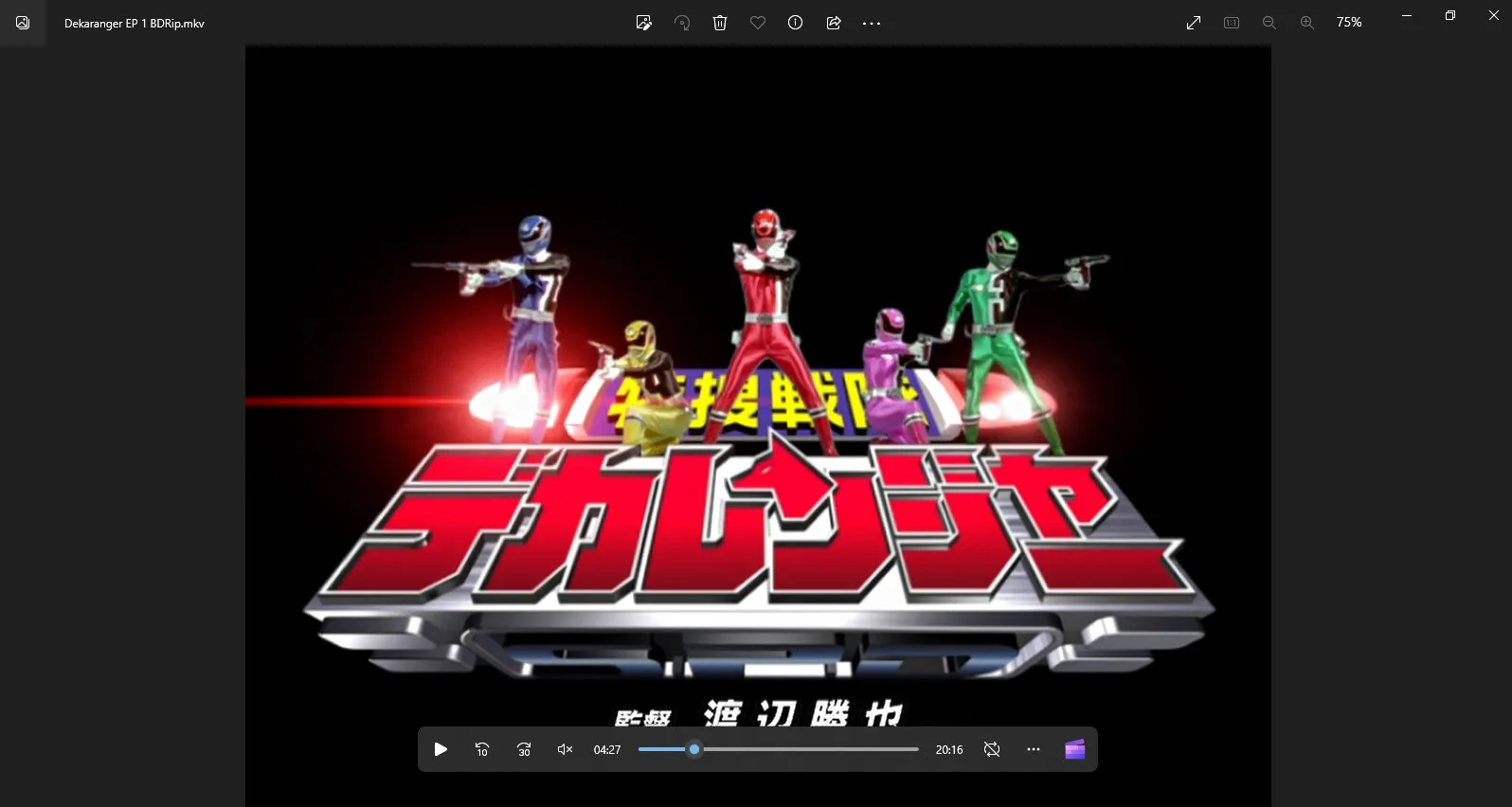Image resolution: width=1512 pixels, height=807 pixels.
Task: Delete the video using the trash icon
Action: [720, 23]
